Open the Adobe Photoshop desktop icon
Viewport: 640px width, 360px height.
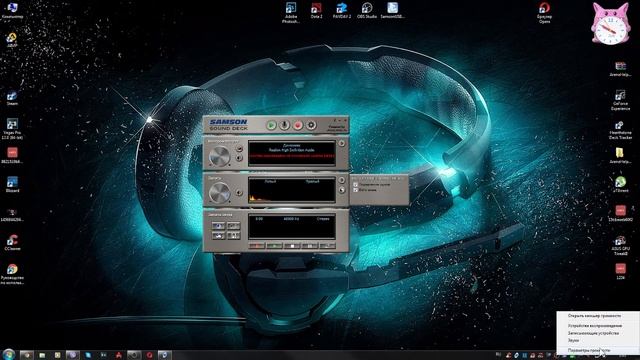291,12
